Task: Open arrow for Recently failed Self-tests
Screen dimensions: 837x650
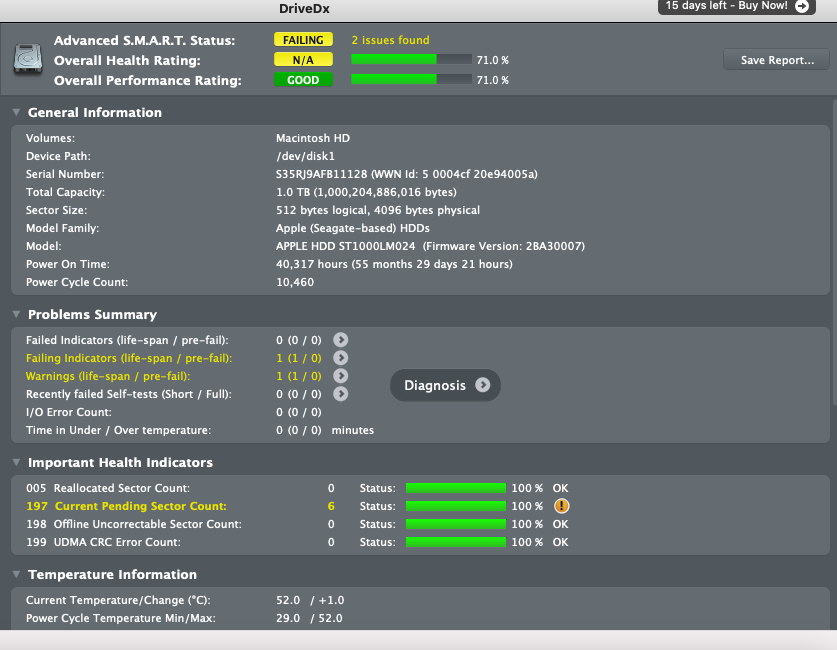Action: (x=341, y=394)
